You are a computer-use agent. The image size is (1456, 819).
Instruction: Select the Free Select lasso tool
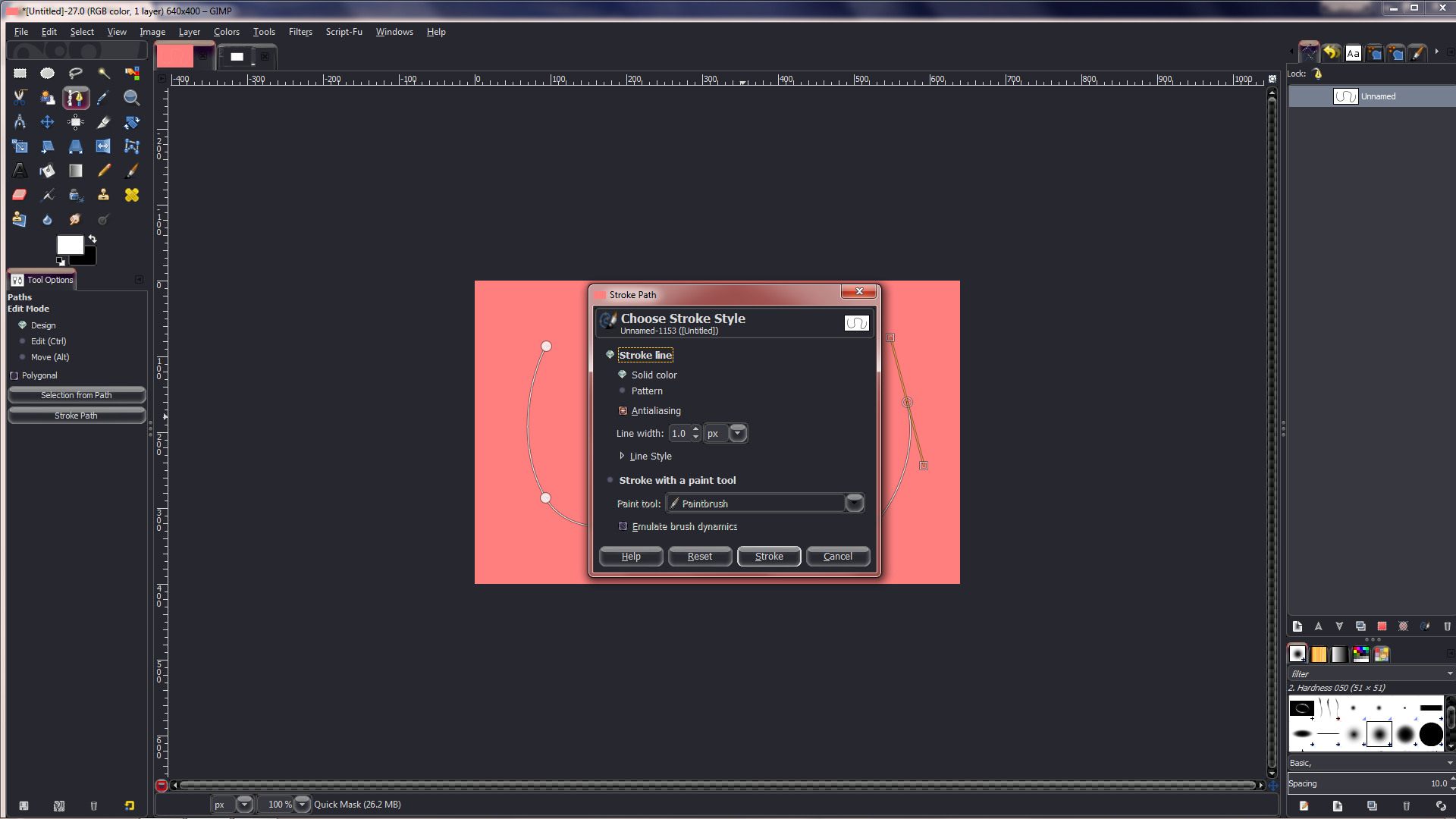(76, 74)
